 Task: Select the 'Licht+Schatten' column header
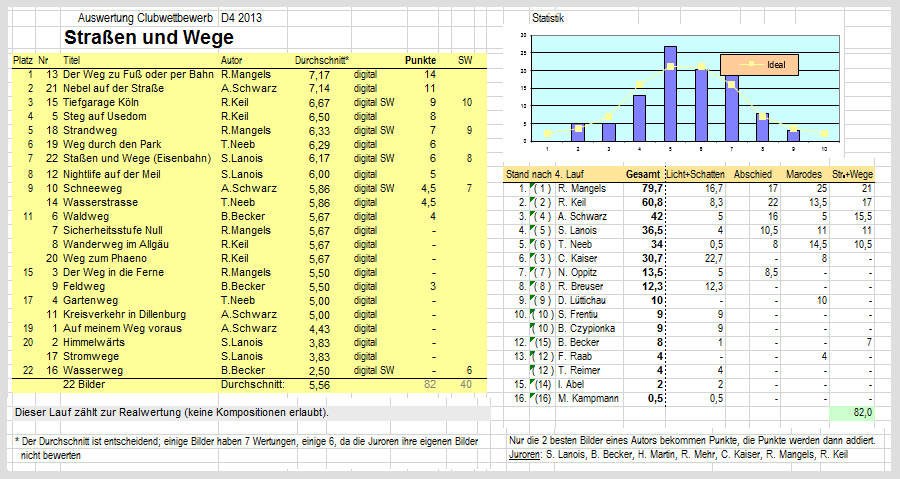[695, 175]
